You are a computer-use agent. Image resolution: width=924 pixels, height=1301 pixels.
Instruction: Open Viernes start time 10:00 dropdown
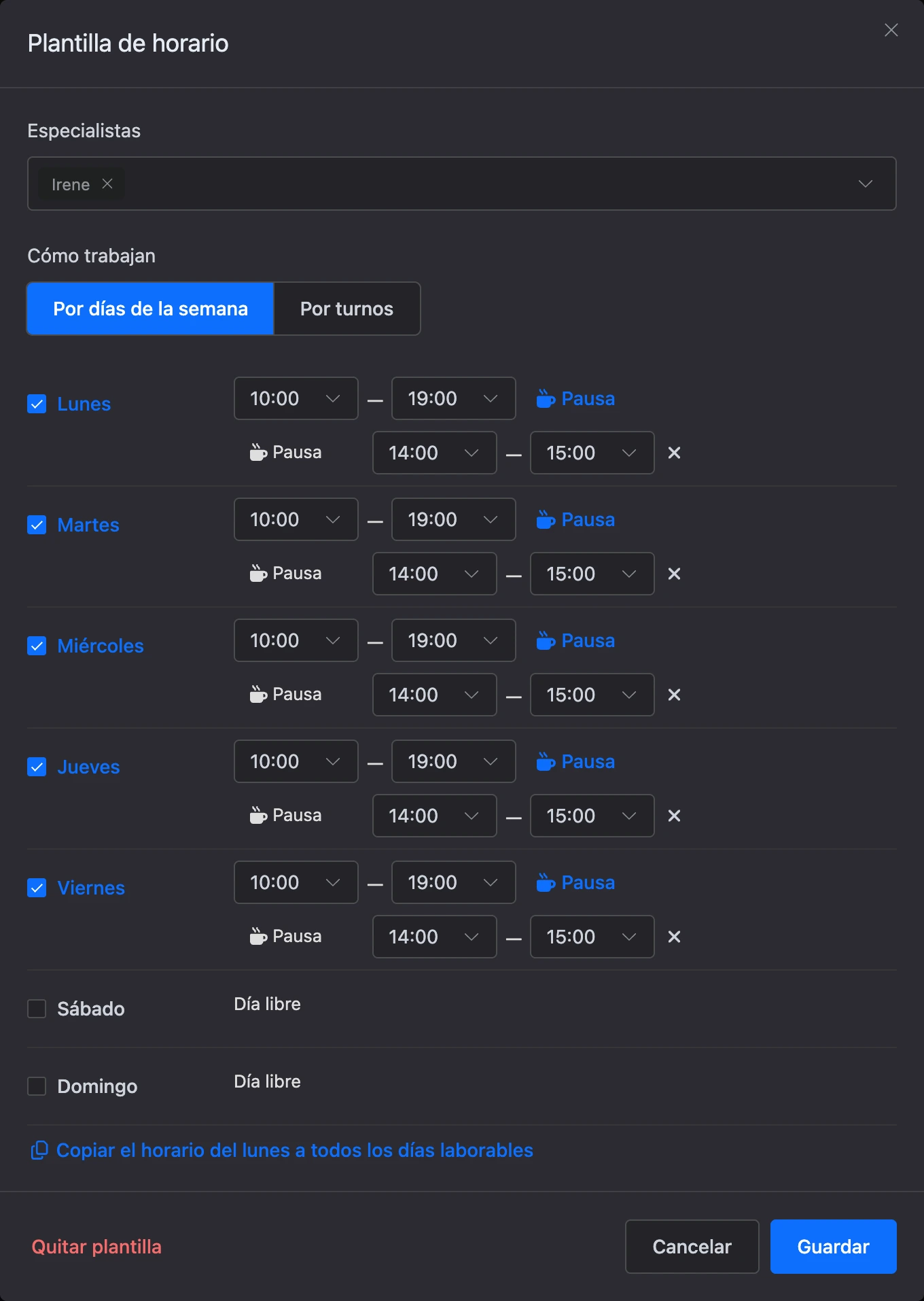point(296,882)
